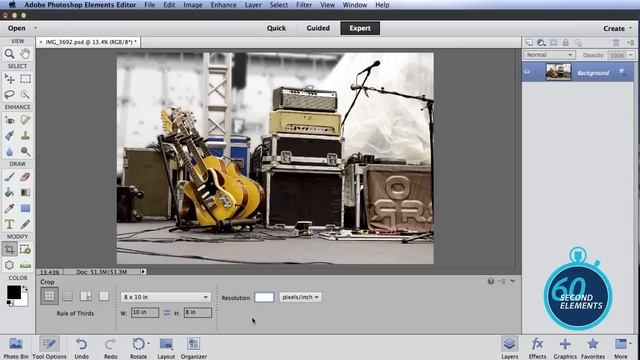Show the Effects panel
640x360 pixels.
click(538, 348)
